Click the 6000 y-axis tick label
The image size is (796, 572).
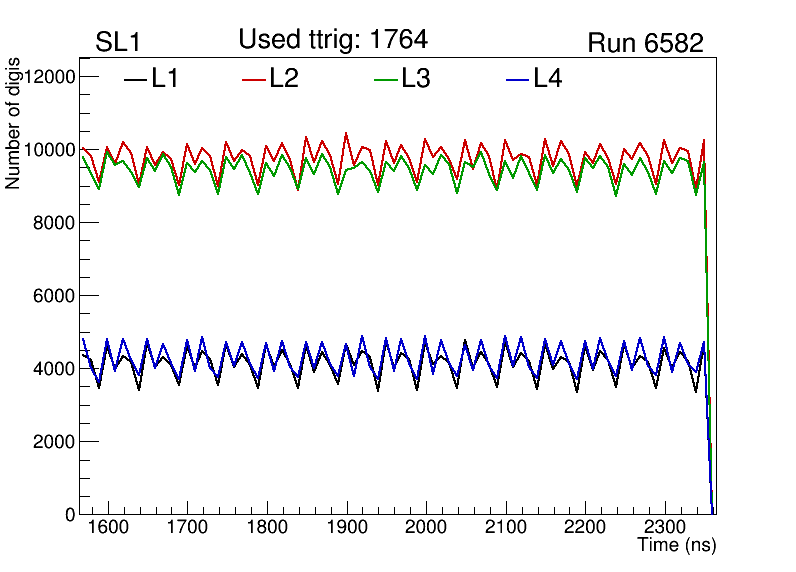coord(54,296)
